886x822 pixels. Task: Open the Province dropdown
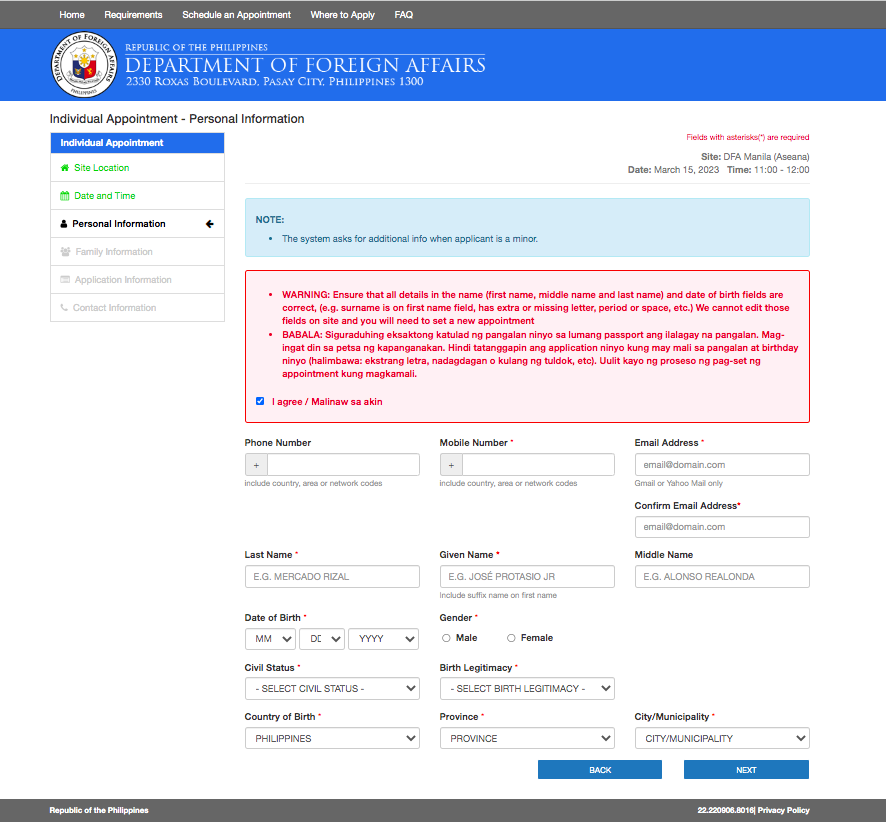coord(527,738)
